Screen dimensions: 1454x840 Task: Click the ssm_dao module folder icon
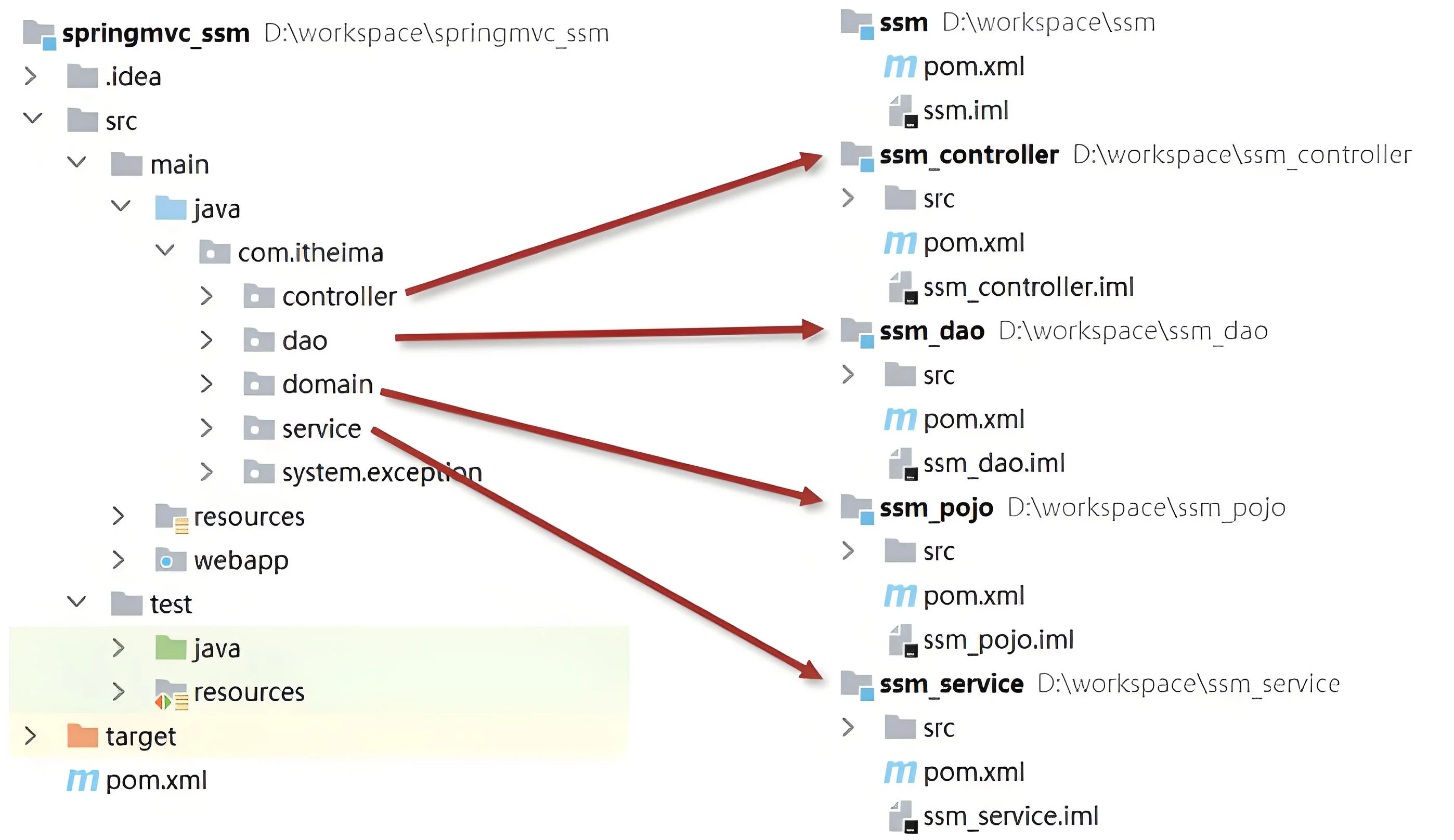pos(857,332)
